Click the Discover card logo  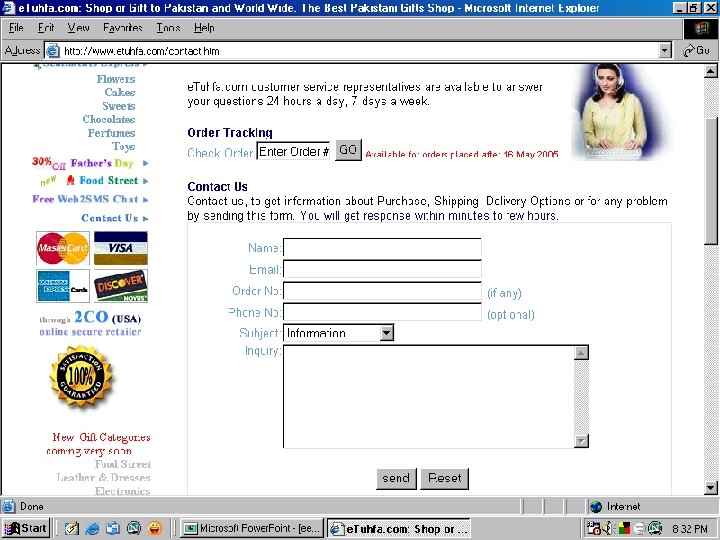[x=121, y=286]
